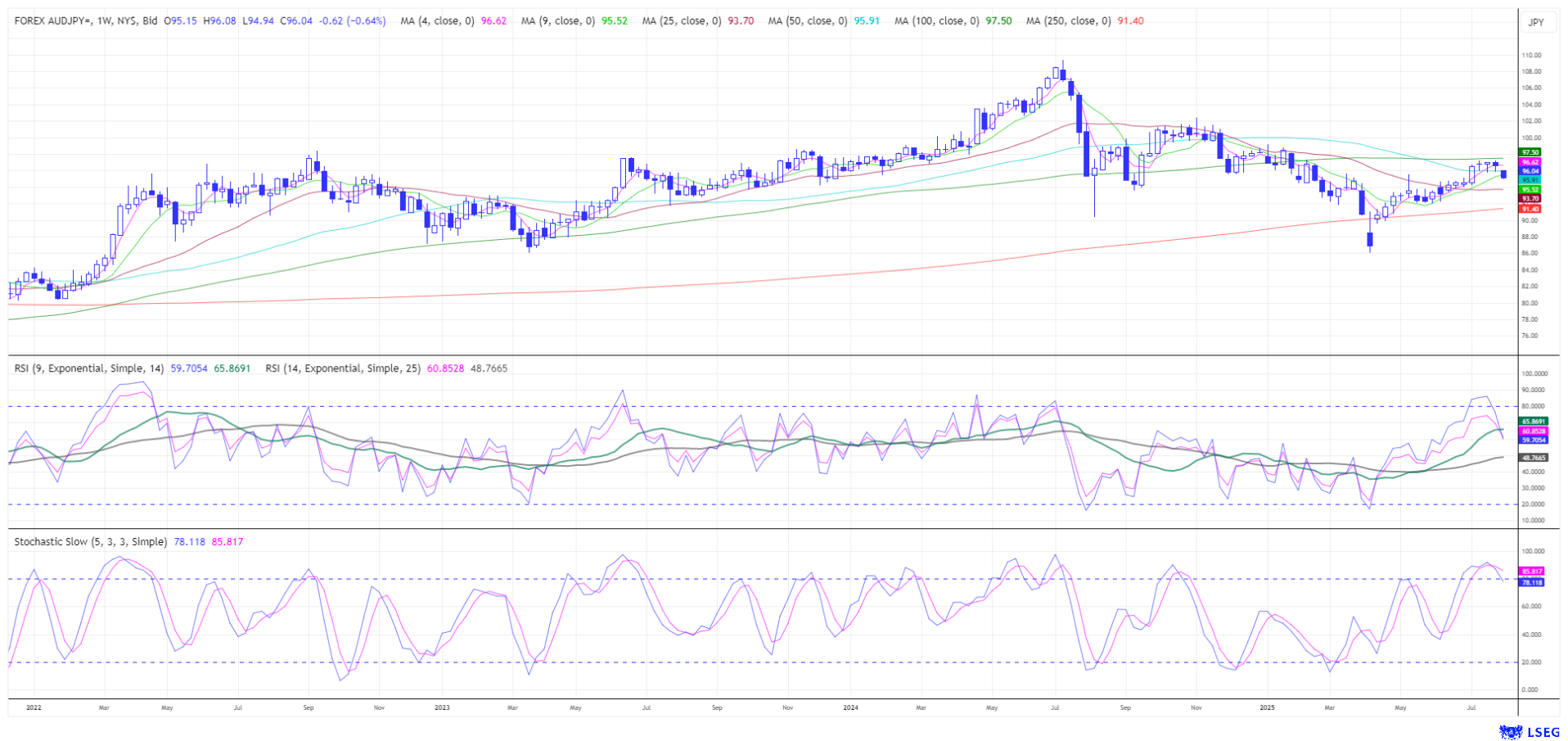Select the MA (250, close, 0) legend

point(1068,21)
